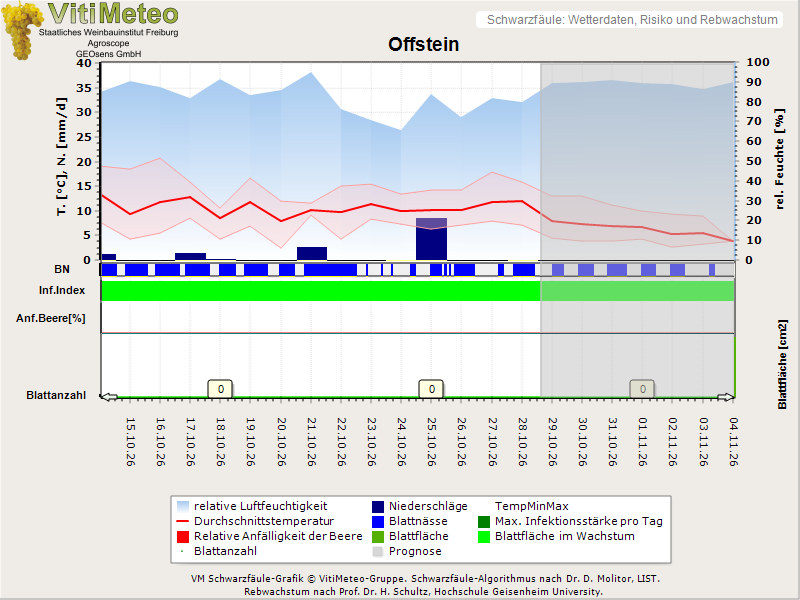Click the right scroll arrow on the timeline
This screenshot has height=600, width=800.
coord(726,397)
